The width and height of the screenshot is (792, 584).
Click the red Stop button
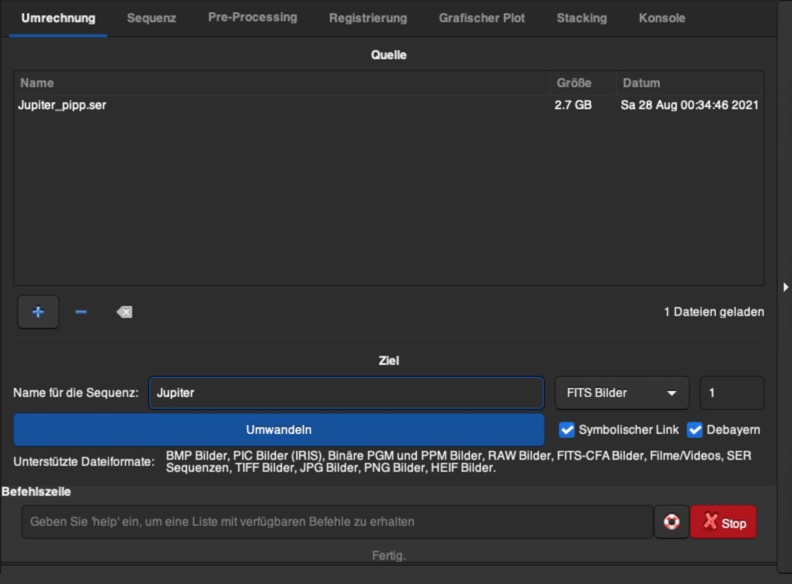tap(723, 522)
